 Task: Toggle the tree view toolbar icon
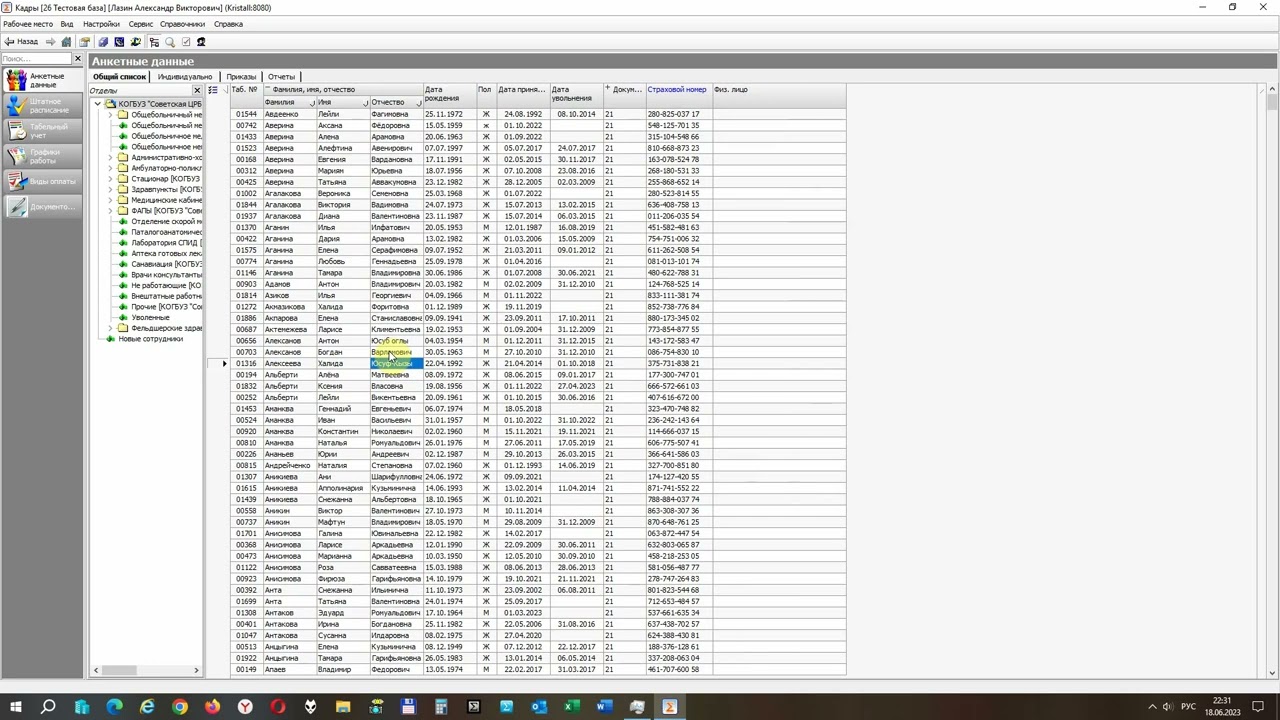(154, 42)
